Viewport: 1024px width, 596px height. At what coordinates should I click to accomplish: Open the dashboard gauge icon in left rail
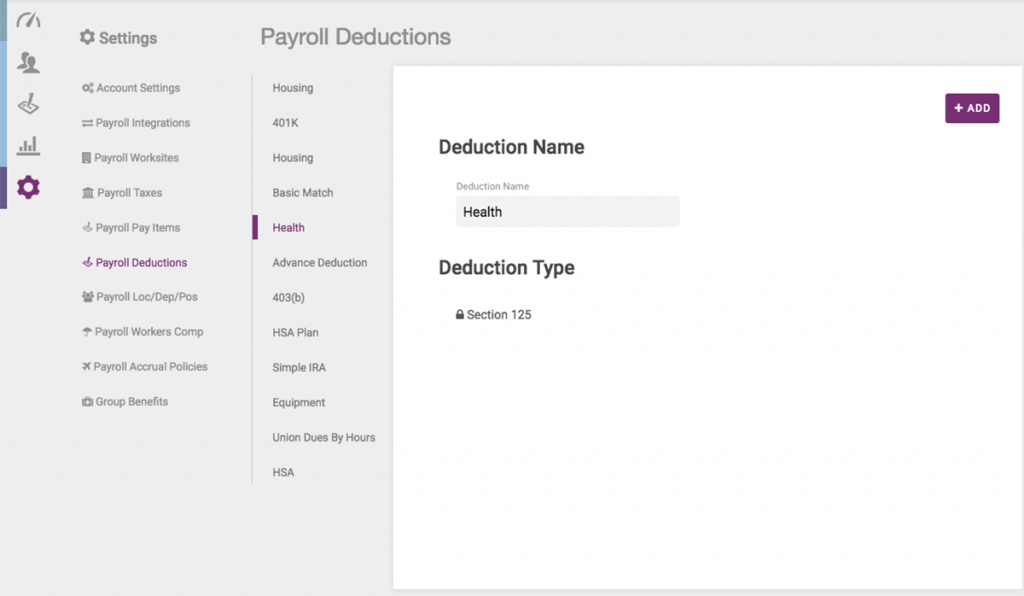pyautogui.click(x=28, y=21)
